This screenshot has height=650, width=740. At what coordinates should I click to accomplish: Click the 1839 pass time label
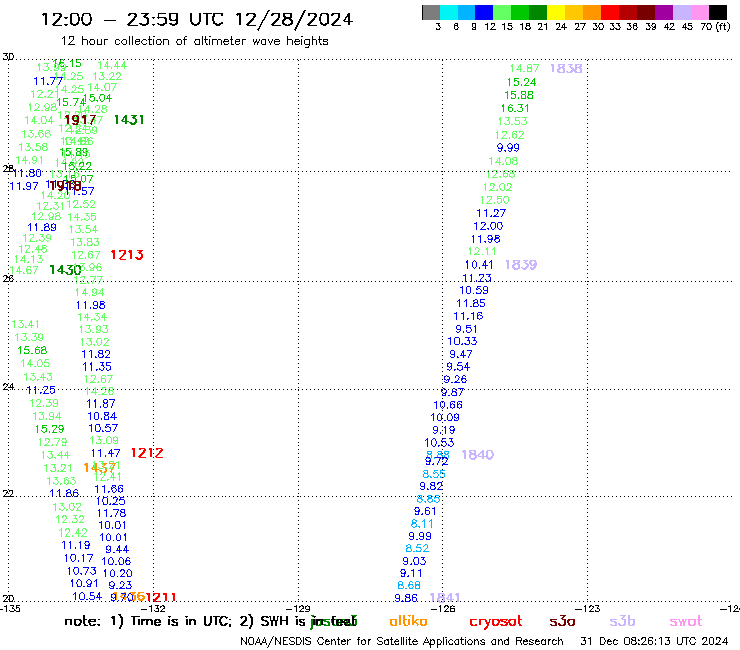[x=521, y=265]
